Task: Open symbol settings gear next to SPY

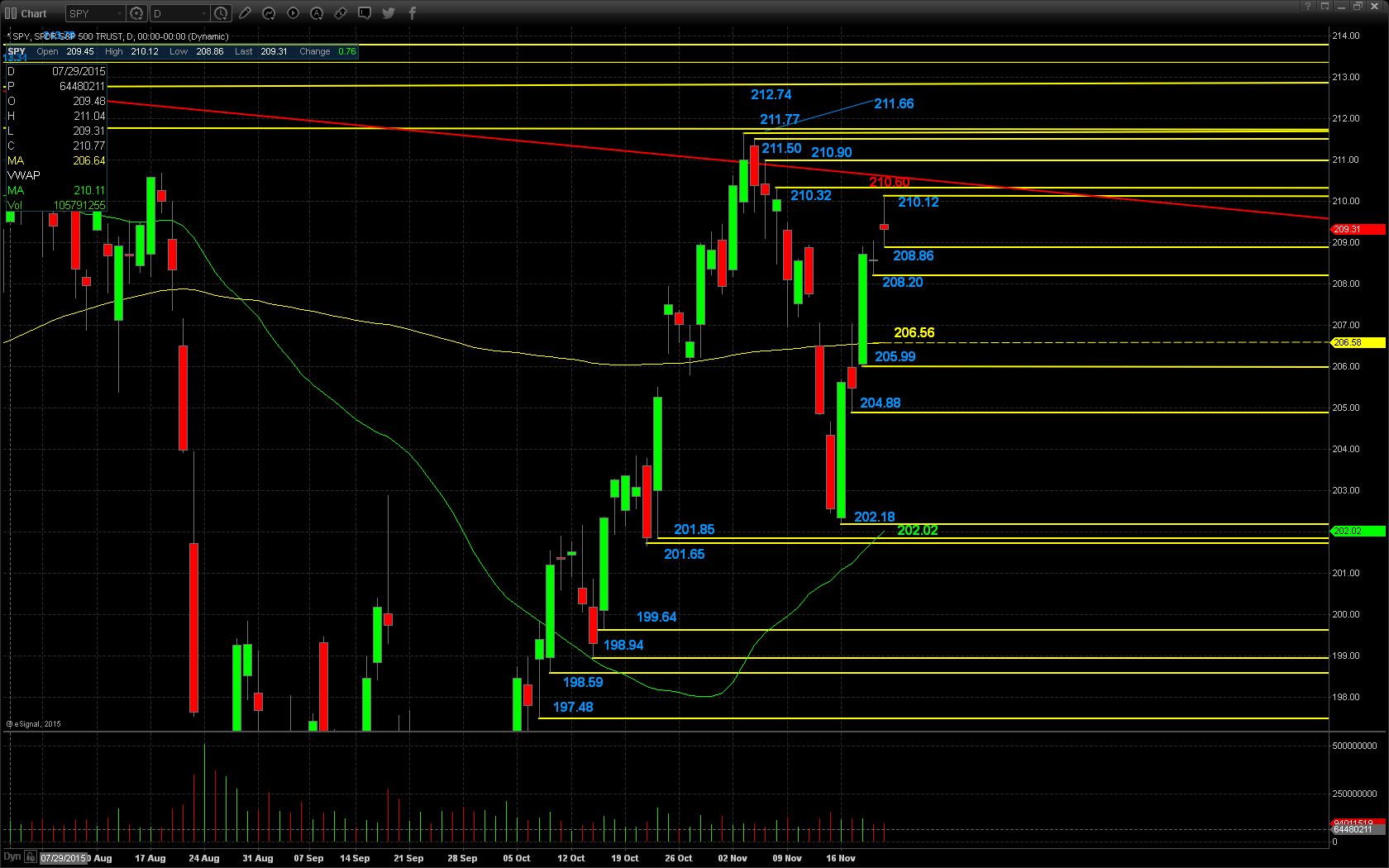Action: tap(137, 13)
